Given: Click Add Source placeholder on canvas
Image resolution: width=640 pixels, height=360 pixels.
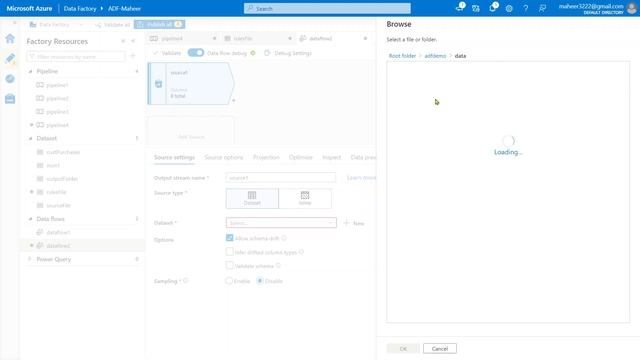Looking at the screenshot, I should 191,137.
